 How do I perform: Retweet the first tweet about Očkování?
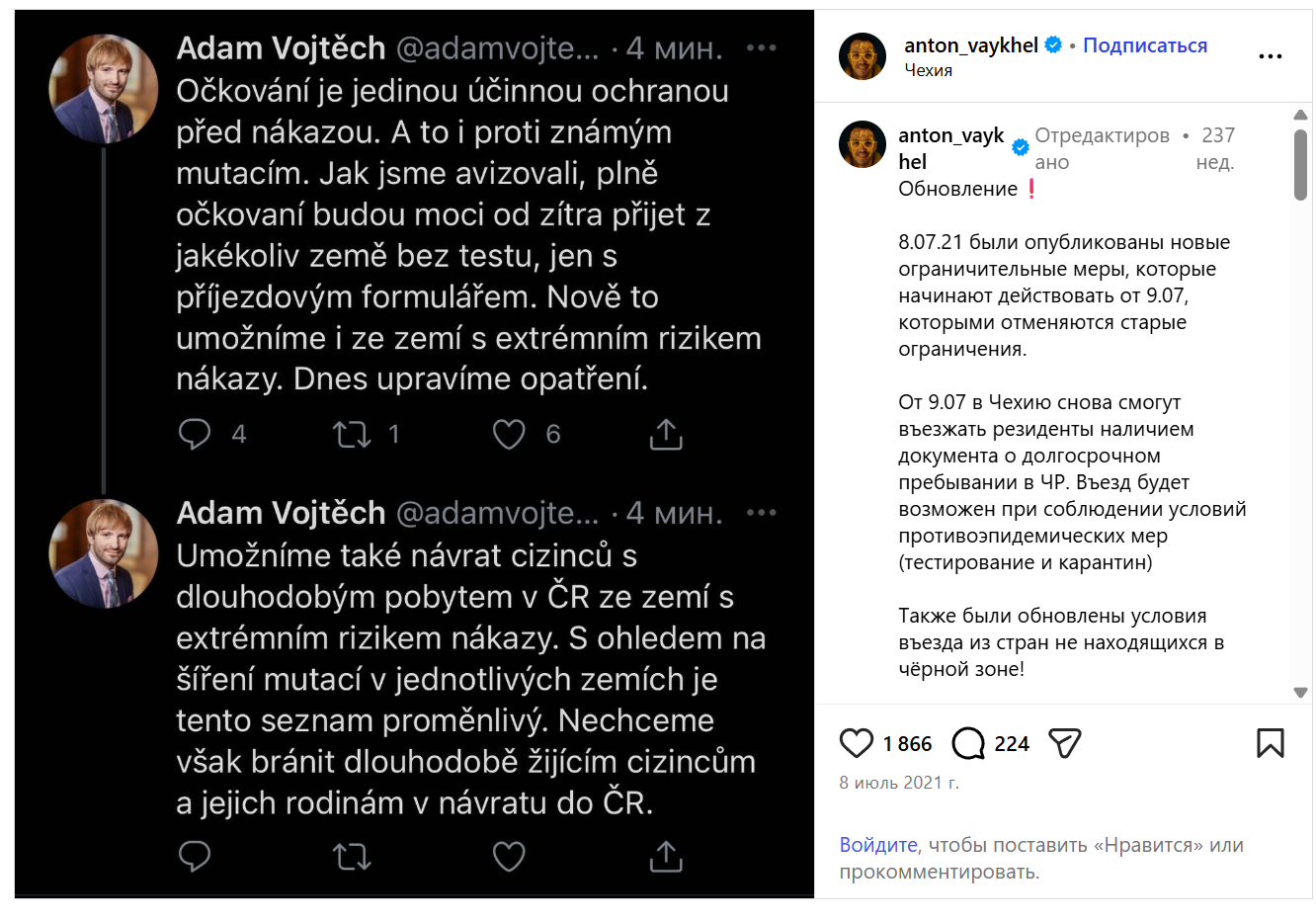[x=352, y=434]
